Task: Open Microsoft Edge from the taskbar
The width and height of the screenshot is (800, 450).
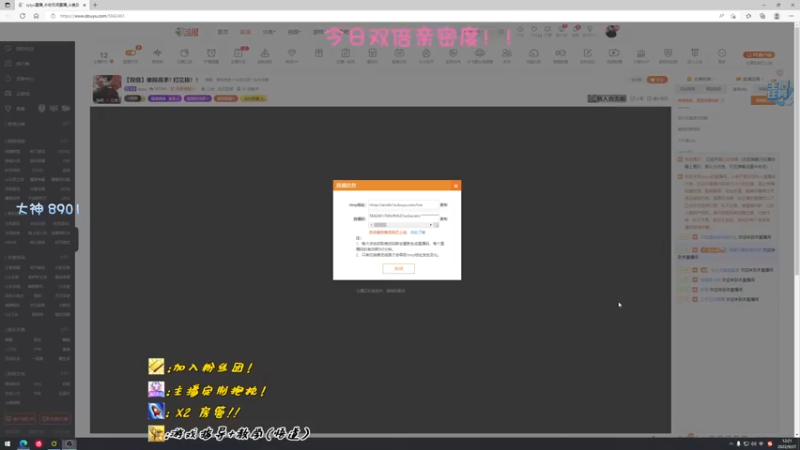Action: point(23,444)
